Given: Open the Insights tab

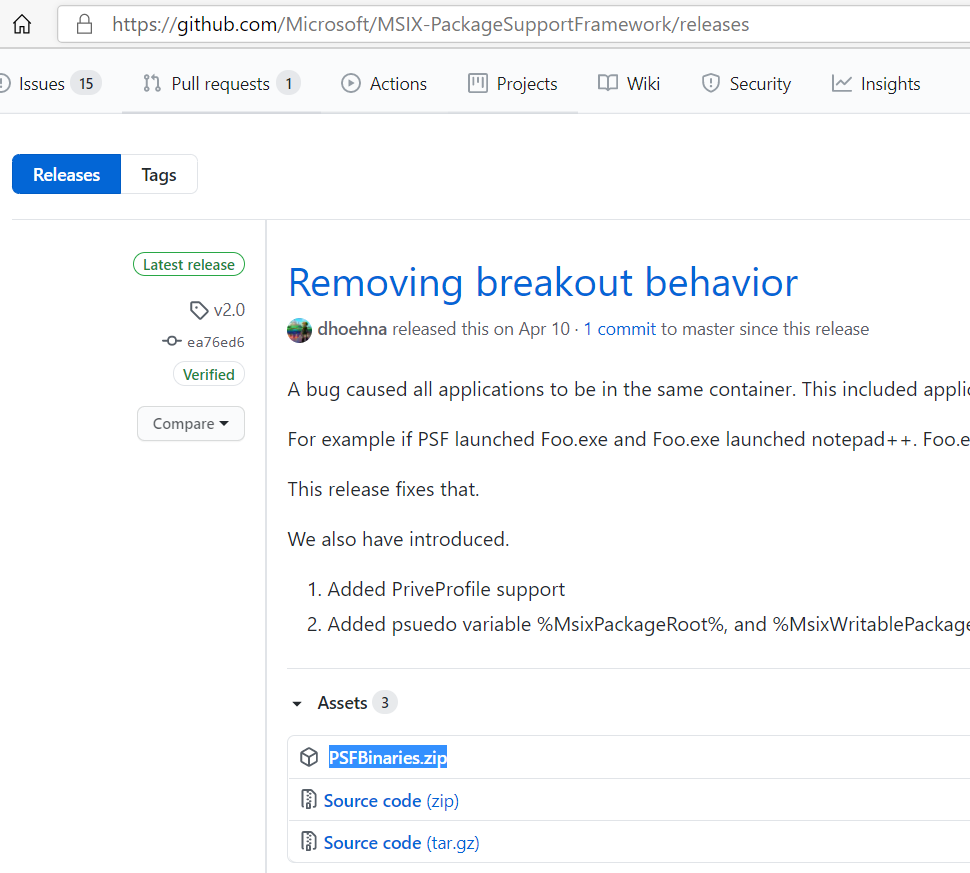Looking at the screenshot, I should (876, 84).
